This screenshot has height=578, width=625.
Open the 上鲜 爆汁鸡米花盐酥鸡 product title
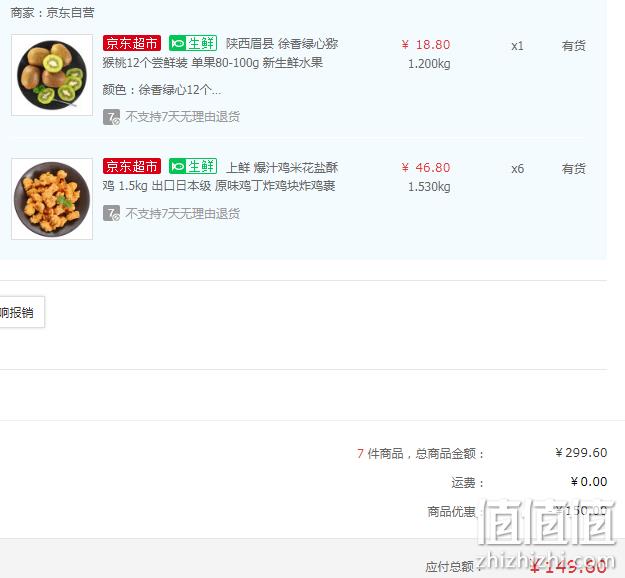pyautogui.click(x=220, y=176)
